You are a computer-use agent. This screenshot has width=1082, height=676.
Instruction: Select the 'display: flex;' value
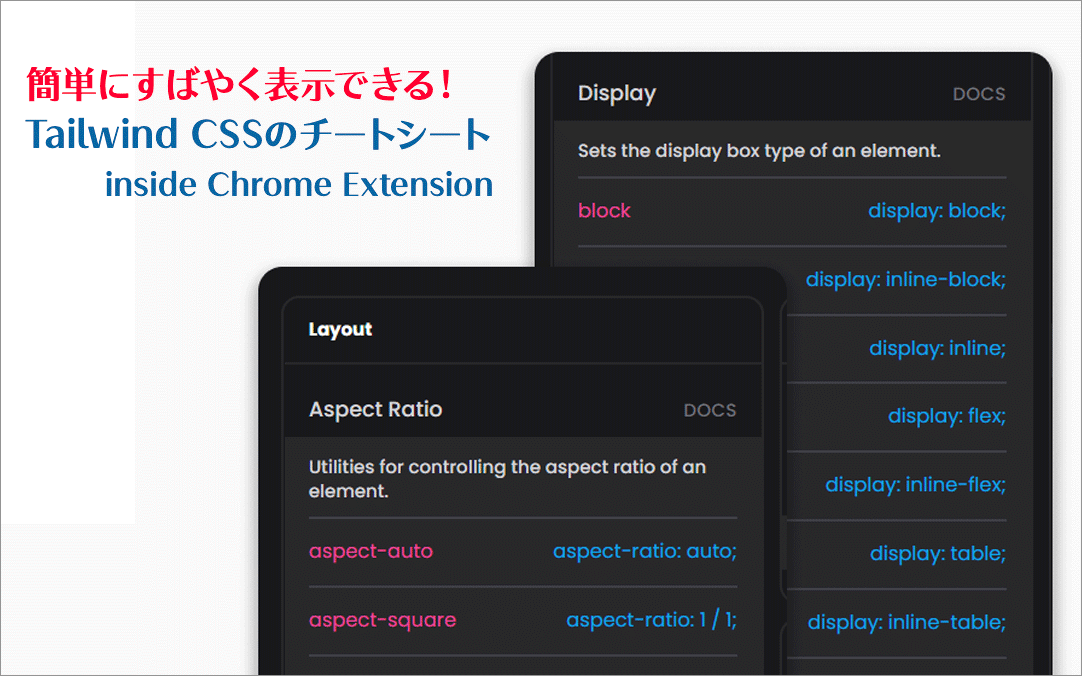point(947,416)
